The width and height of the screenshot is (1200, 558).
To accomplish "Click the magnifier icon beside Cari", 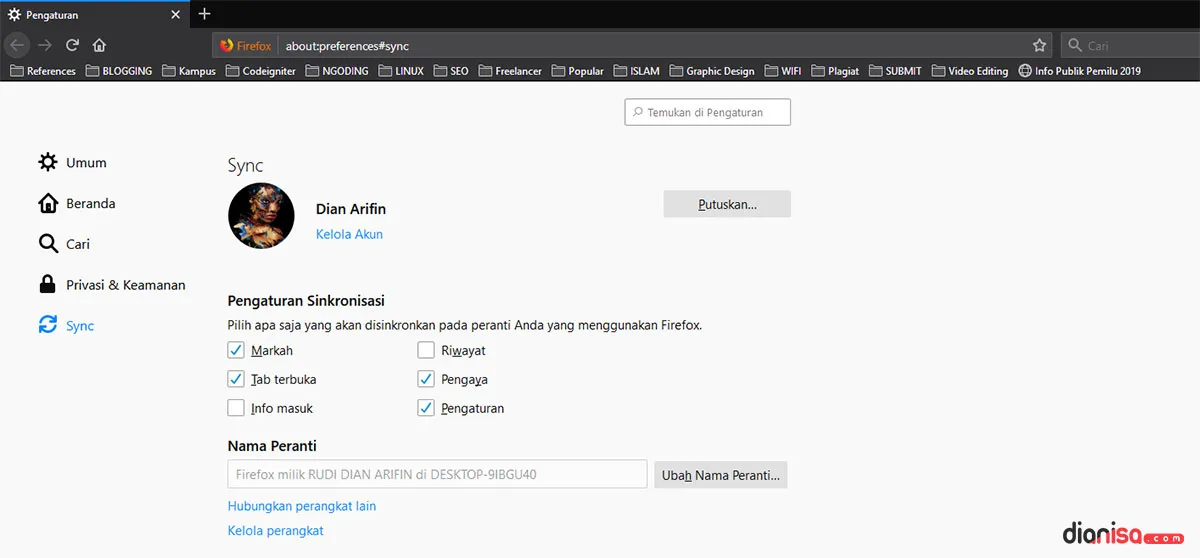I will coord(48,244).
